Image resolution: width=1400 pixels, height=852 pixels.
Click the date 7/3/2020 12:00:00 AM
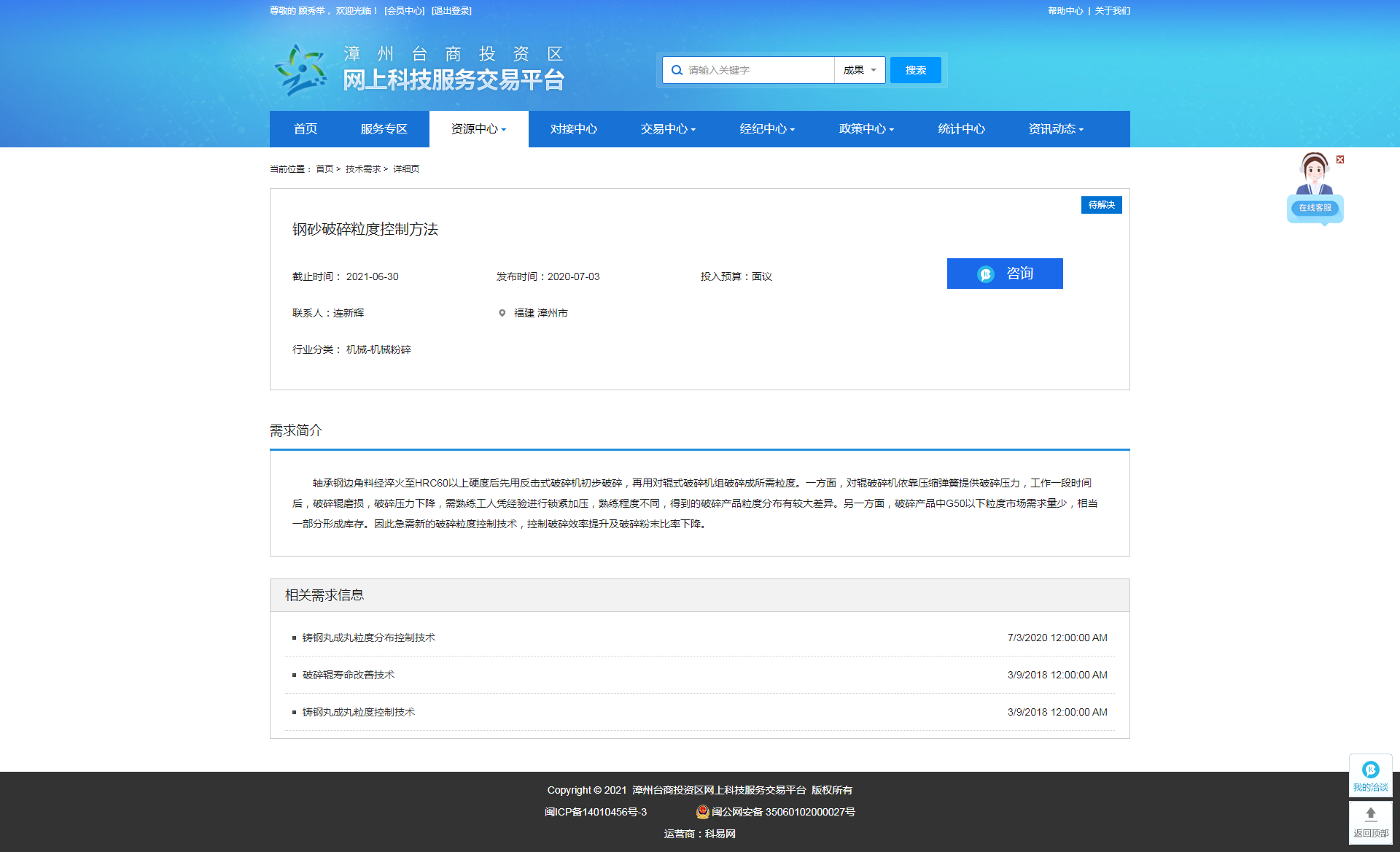(1057, 638)
